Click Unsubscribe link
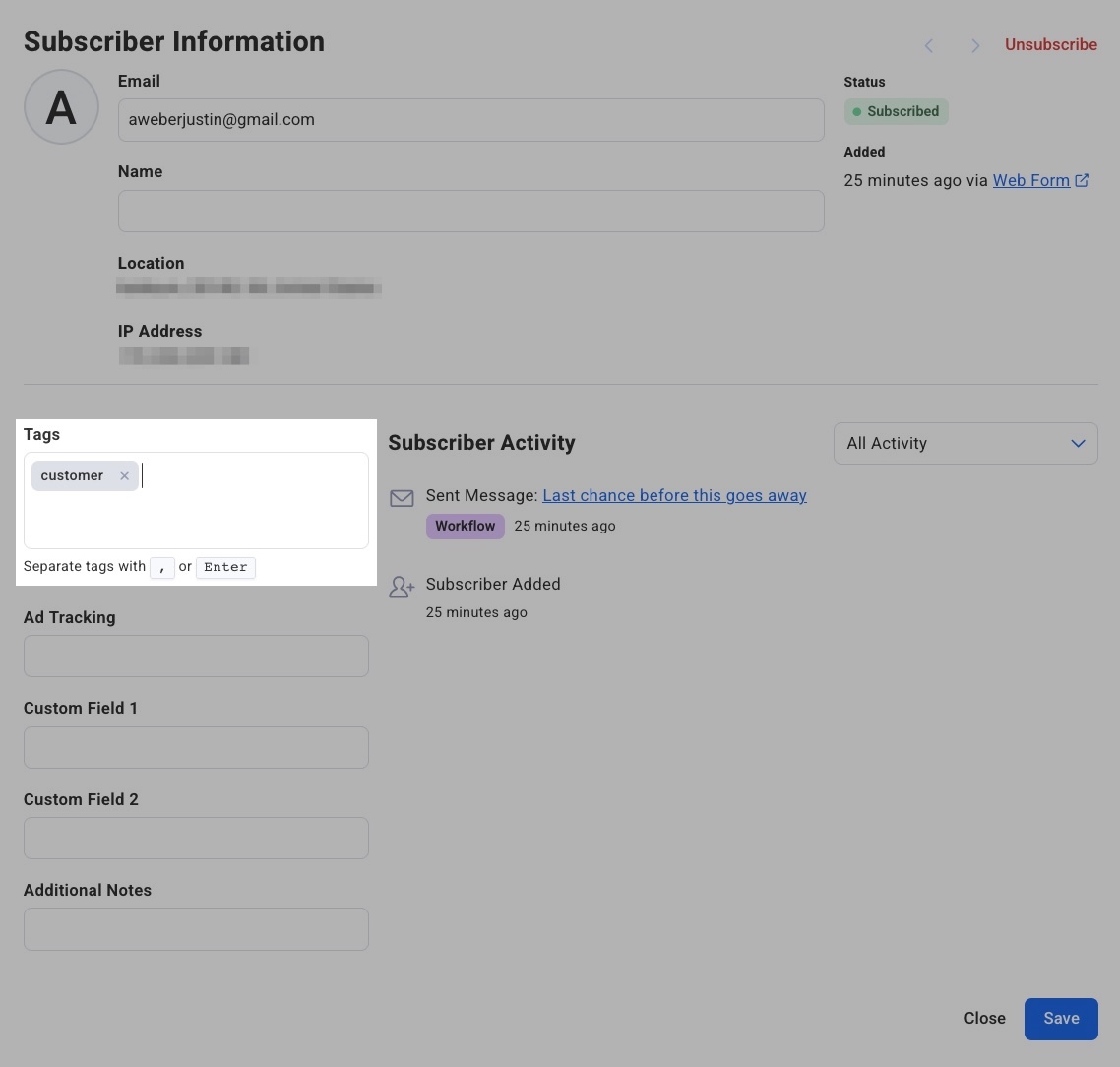The image size is (1120, 1067). pyautogui.click(x=1050, y=44)
